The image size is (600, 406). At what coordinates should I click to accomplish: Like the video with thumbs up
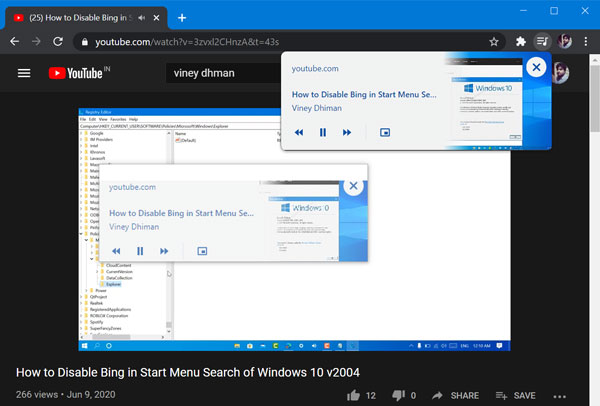coord(354,395)
